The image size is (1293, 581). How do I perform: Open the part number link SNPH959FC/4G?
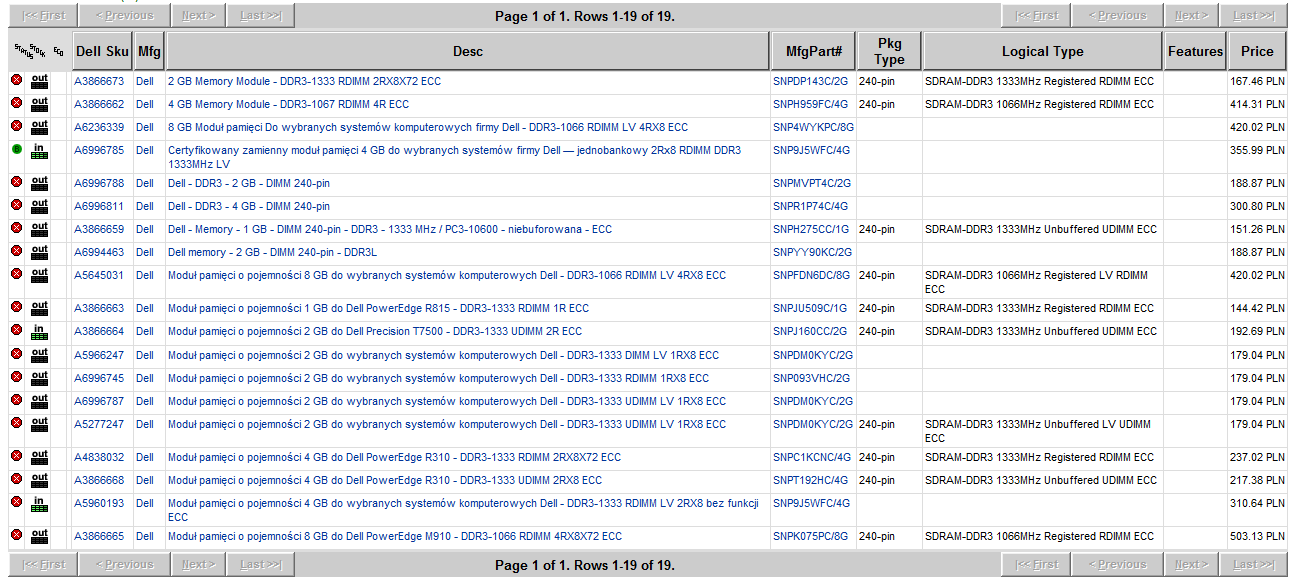(x=810, y=104)
